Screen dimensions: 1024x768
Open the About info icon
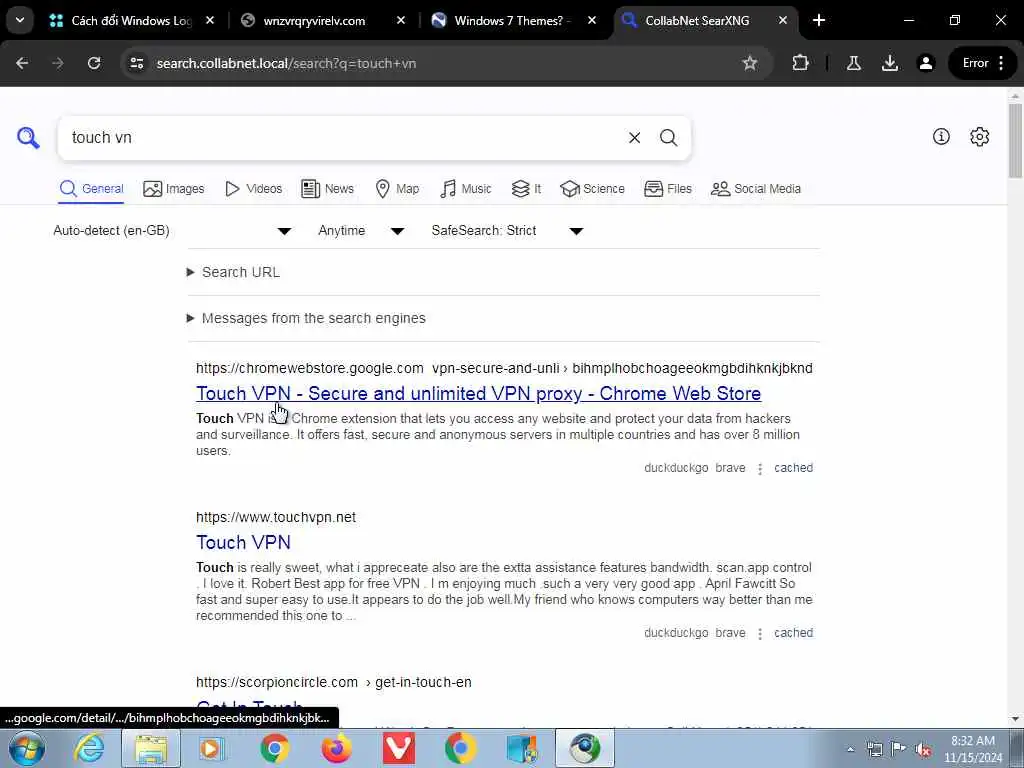pos(941,136)
